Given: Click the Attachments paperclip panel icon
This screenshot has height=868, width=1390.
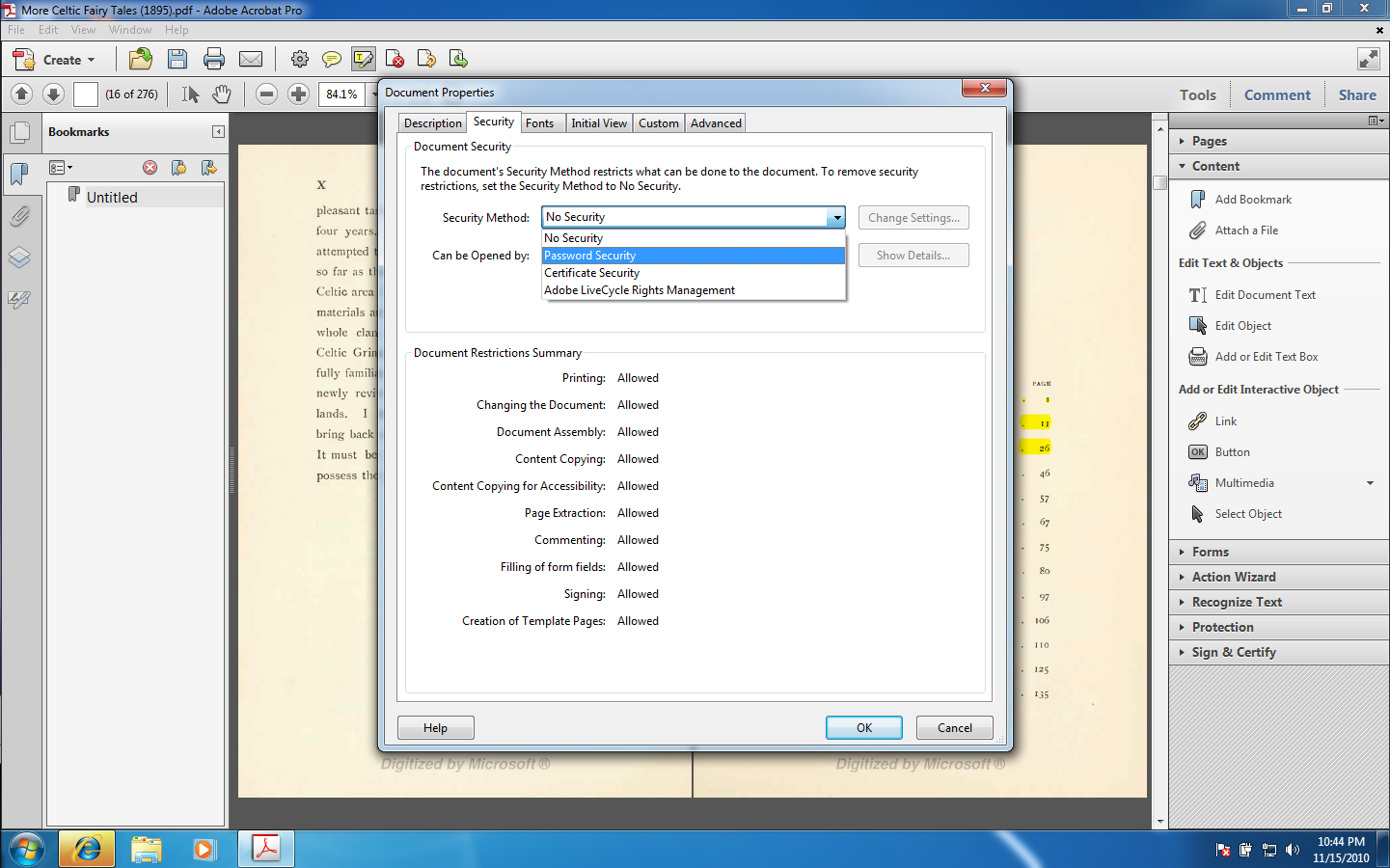Looking at the screenshot, I should (x=19, y=216).
